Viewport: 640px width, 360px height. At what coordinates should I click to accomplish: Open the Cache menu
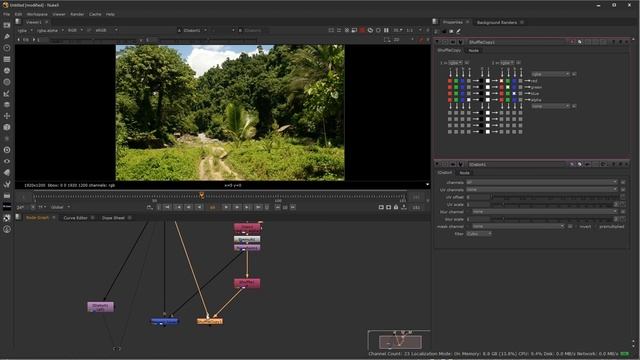coord(95,14)
